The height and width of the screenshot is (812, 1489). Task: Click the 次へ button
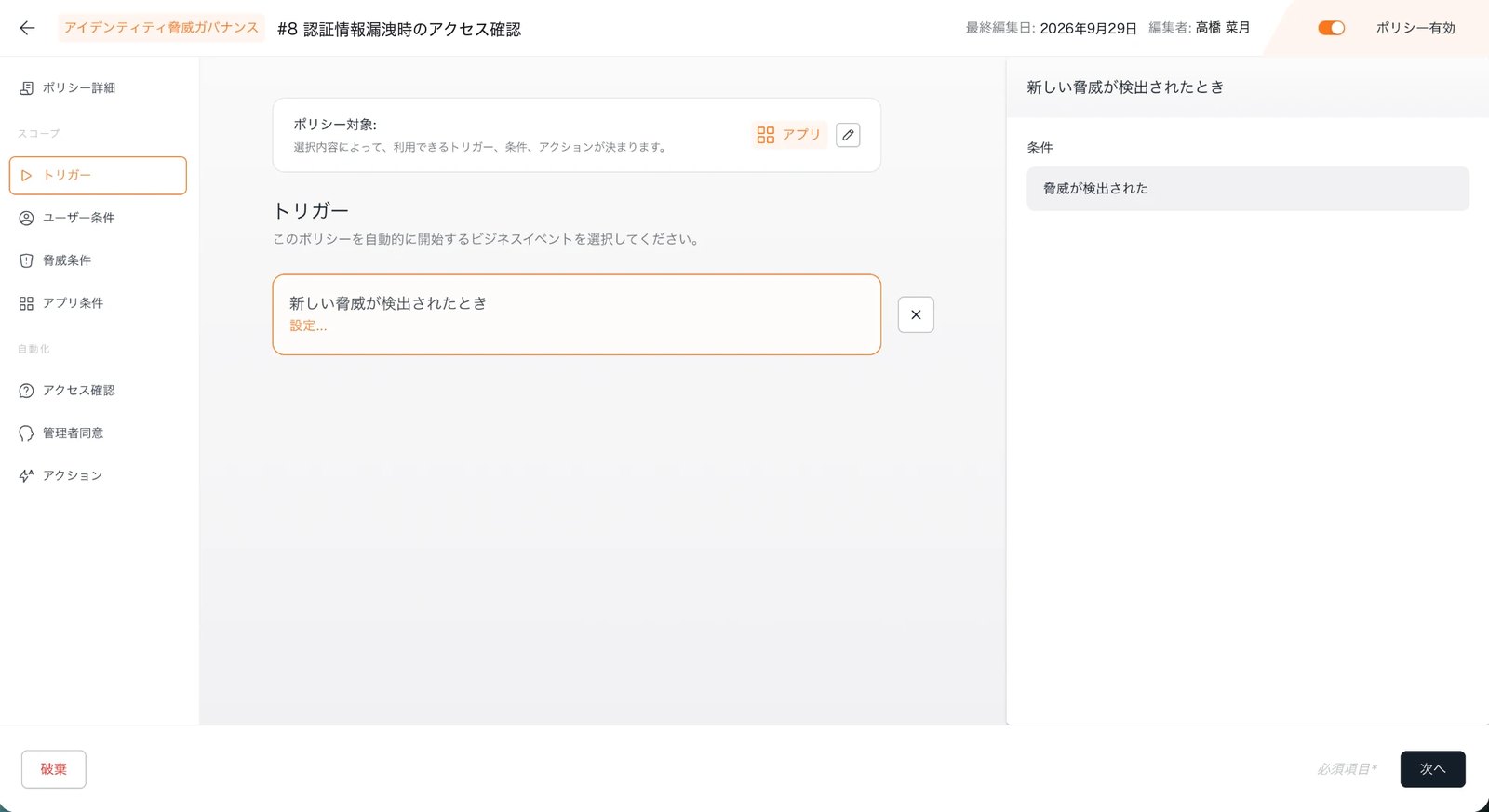(1433, 769)
